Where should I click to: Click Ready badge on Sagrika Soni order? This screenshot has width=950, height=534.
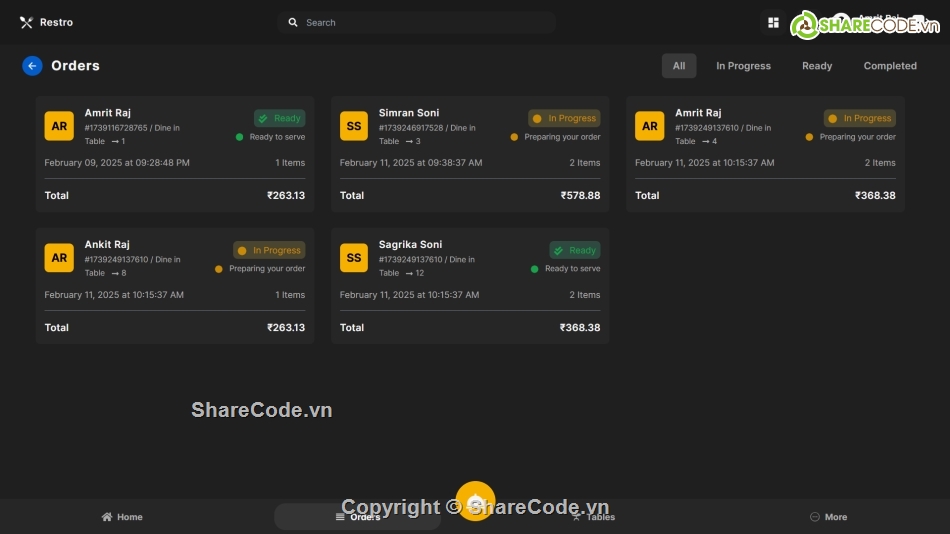pos(574,250)
